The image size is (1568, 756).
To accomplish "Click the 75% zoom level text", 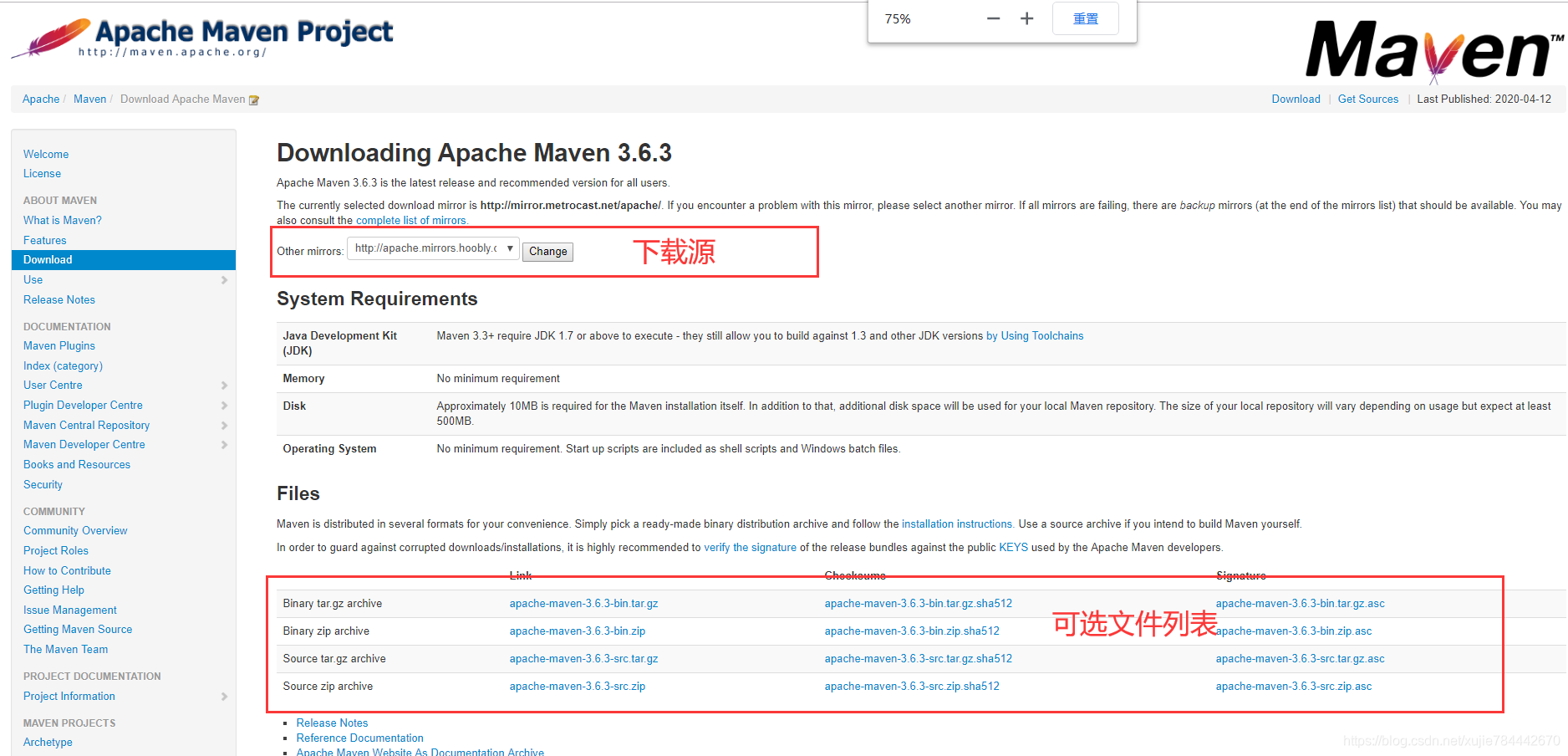I will pos(898,19).
